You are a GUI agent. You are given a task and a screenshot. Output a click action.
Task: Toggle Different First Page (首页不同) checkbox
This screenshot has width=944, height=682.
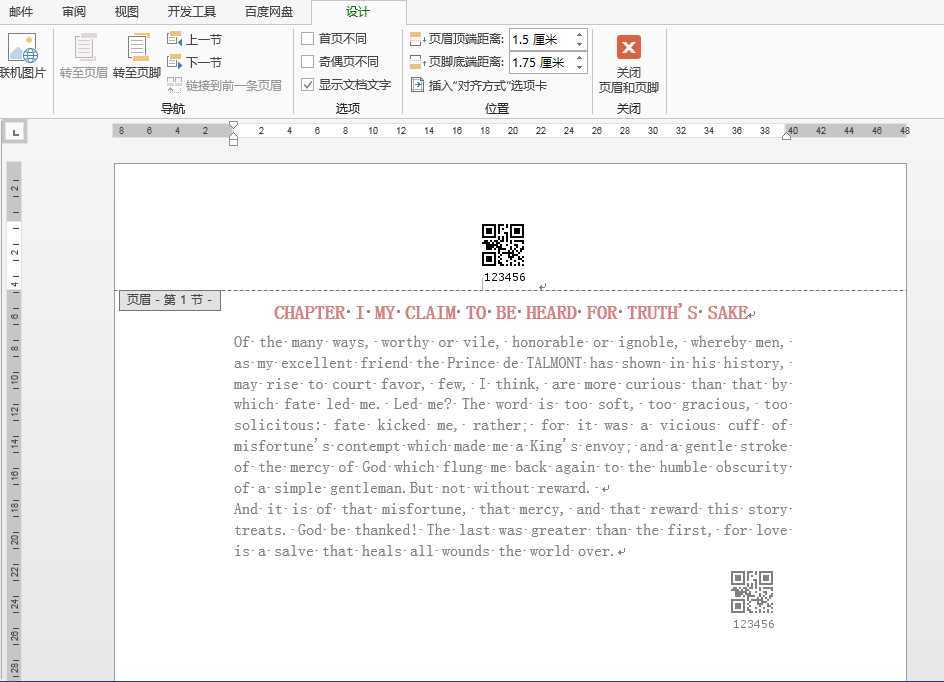tap(308, 39)
